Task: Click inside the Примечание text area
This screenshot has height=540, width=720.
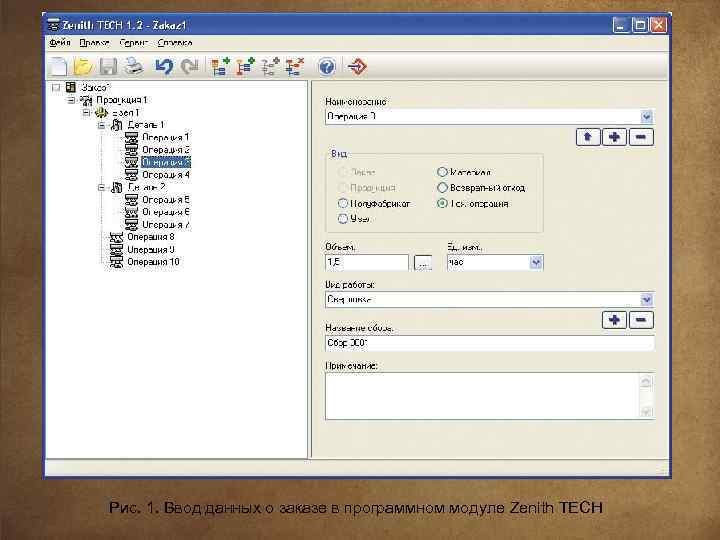Action: coord(482,396)
